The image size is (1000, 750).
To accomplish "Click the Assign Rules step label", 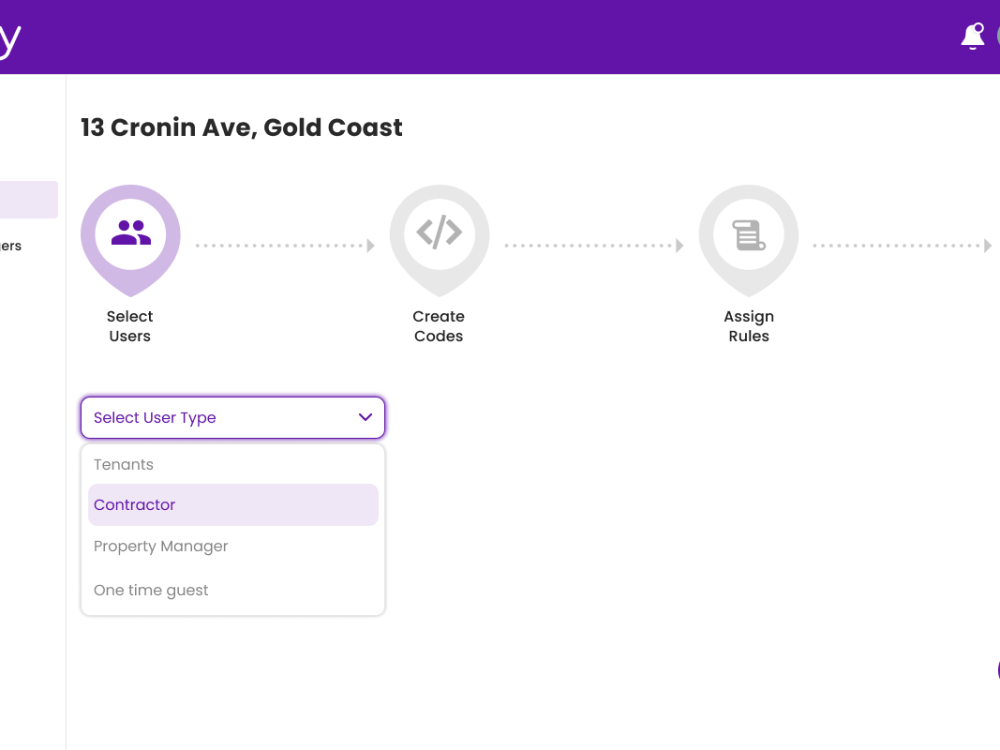I will coord(749,326).
